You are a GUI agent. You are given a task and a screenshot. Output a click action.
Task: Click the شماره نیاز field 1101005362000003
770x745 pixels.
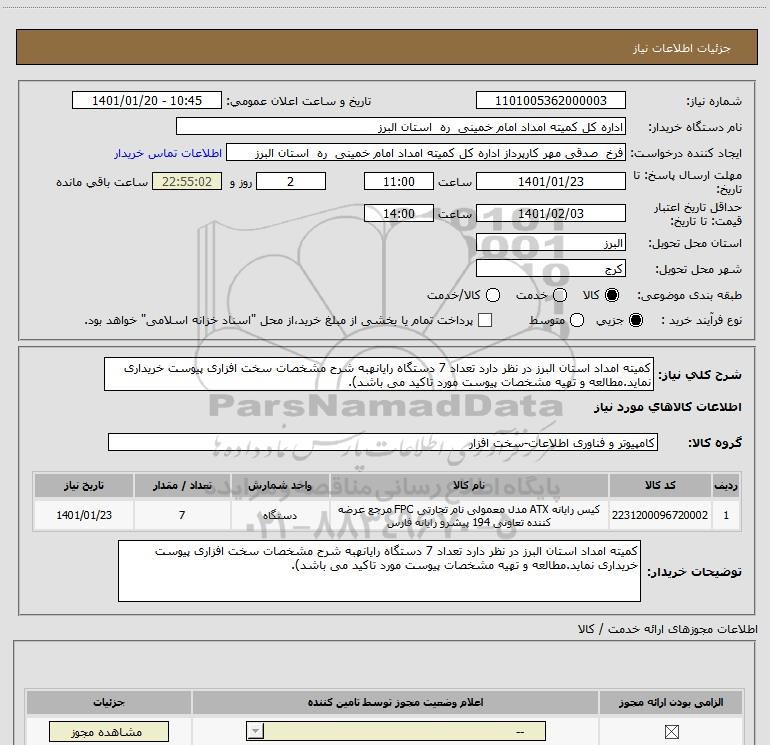point(550,101)
